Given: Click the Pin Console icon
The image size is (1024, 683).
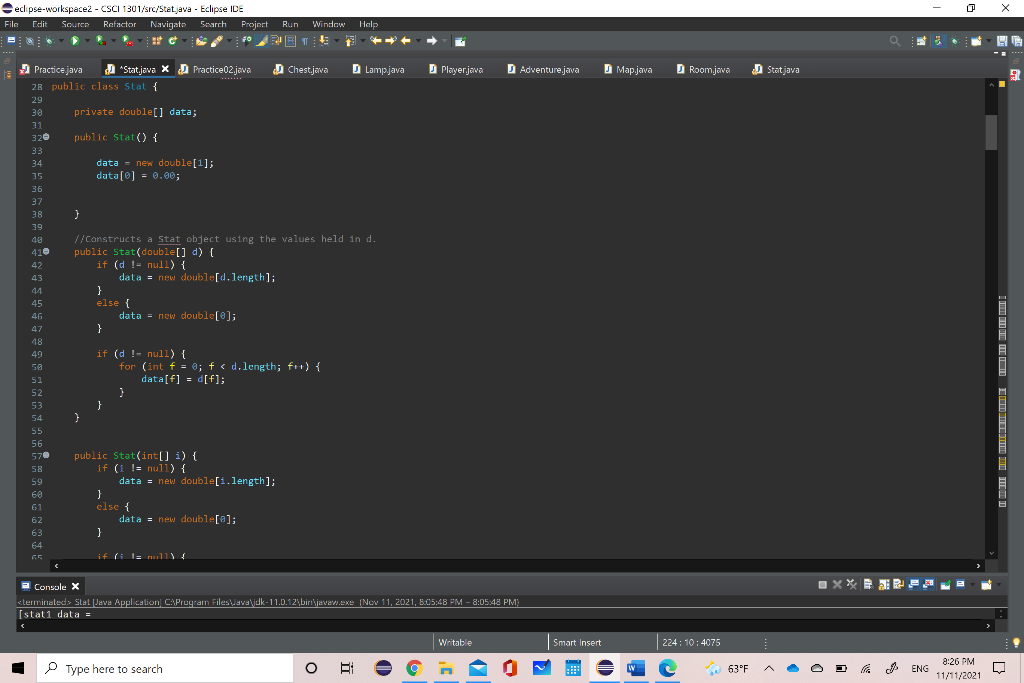Looking at the screenshot, I should (945, 584).
